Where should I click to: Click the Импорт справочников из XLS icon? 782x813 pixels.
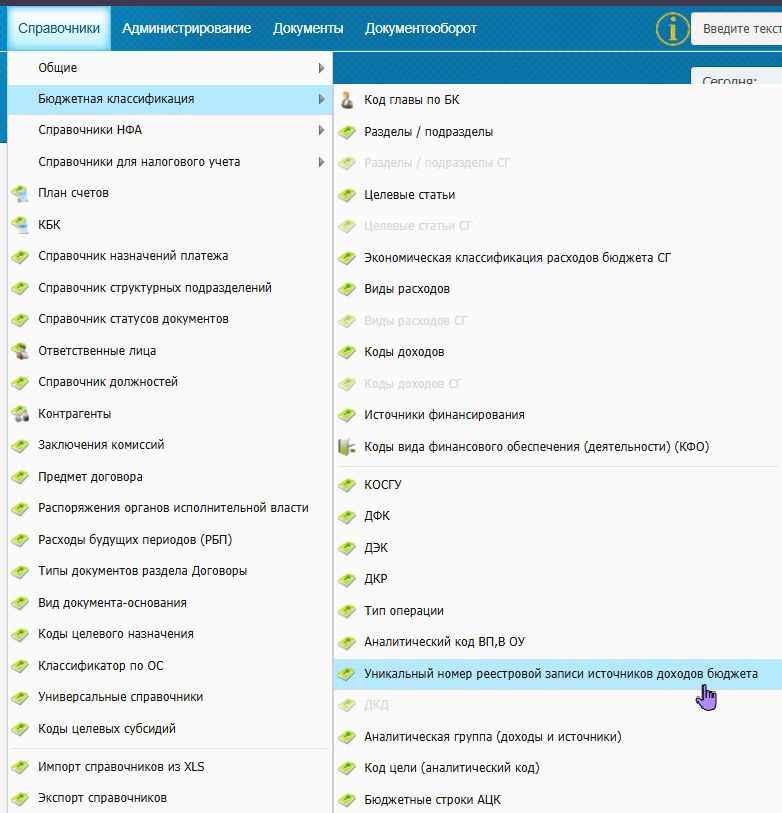click(x=20, y=767)
